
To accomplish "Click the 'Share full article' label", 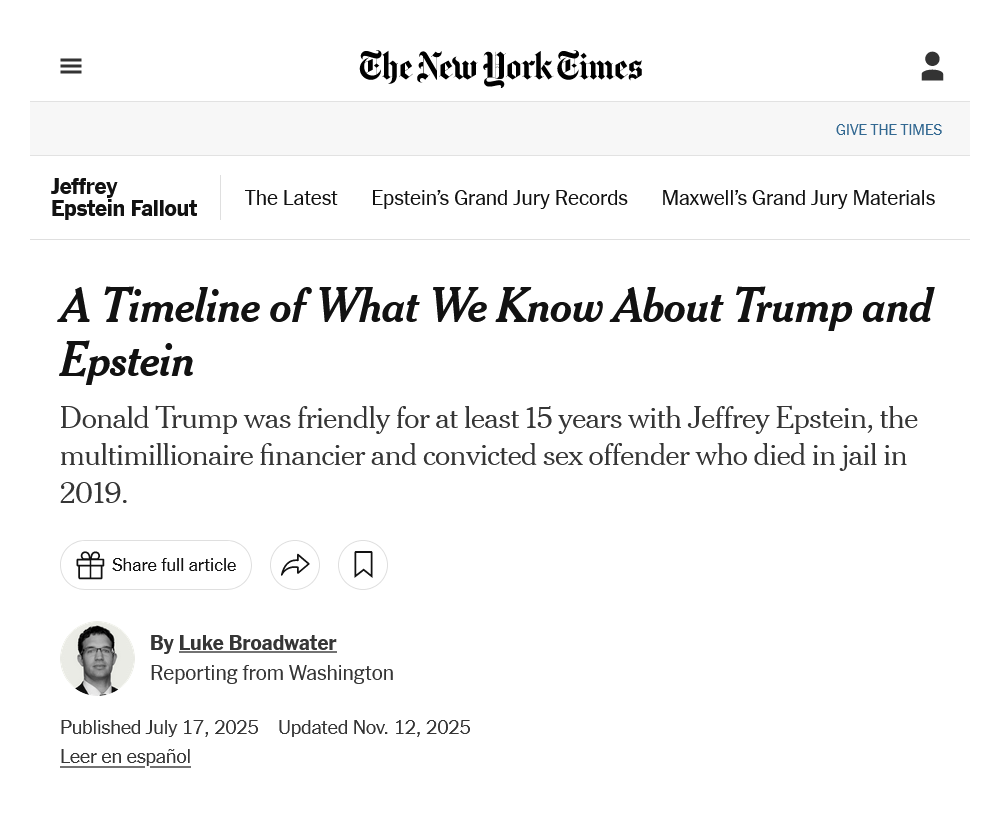I will click(174, 565).
